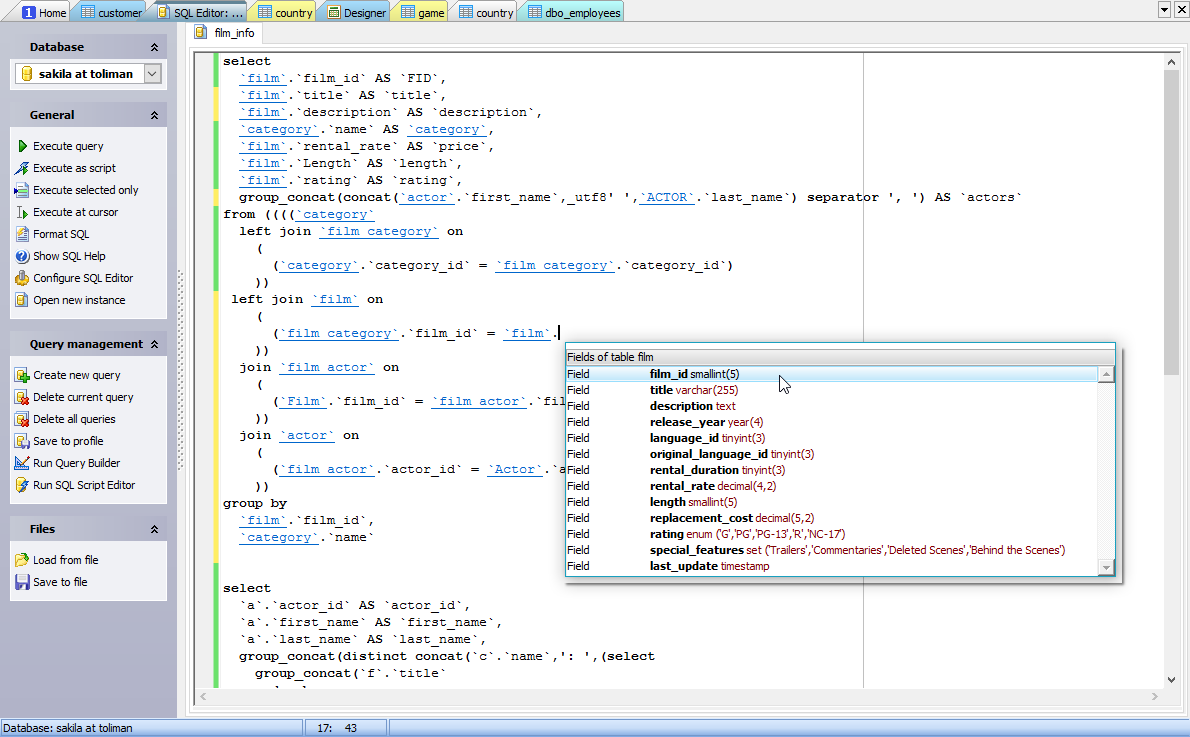Click the Execute query green arrow icon
The width and height of the screenshot is (1190, 737).
pyautogui.click(x=22, y=146)
